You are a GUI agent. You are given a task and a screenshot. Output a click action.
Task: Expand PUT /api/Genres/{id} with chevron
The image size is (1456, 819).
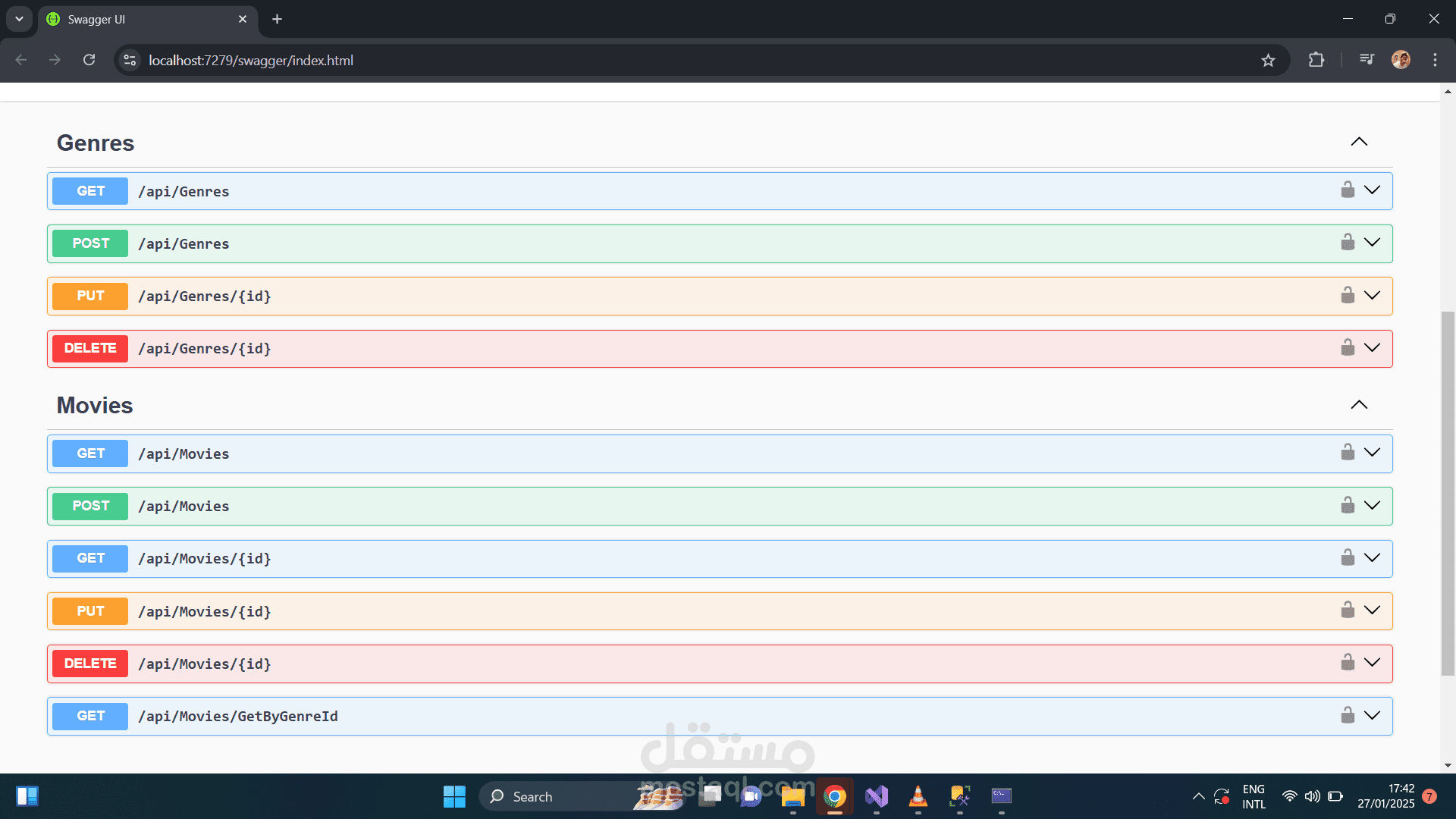click(x=1373, y=295)
